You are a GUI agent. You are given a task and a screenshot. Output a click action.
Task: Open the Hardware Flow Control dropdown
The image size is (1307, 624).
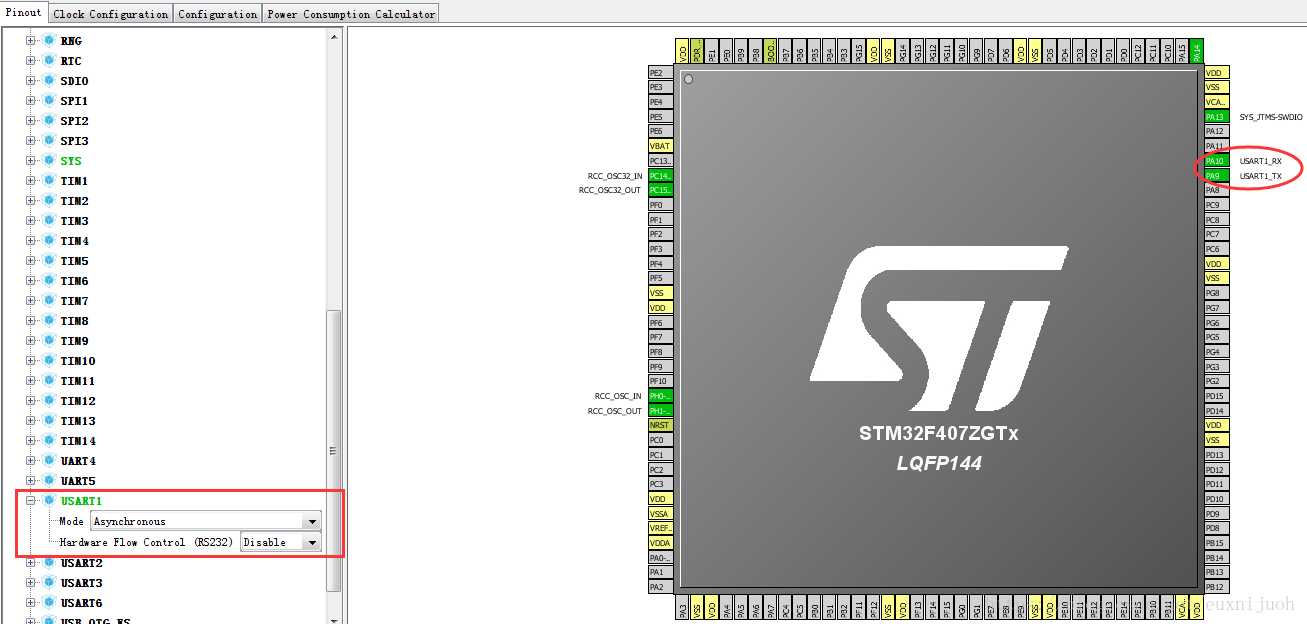click(313, 542)
